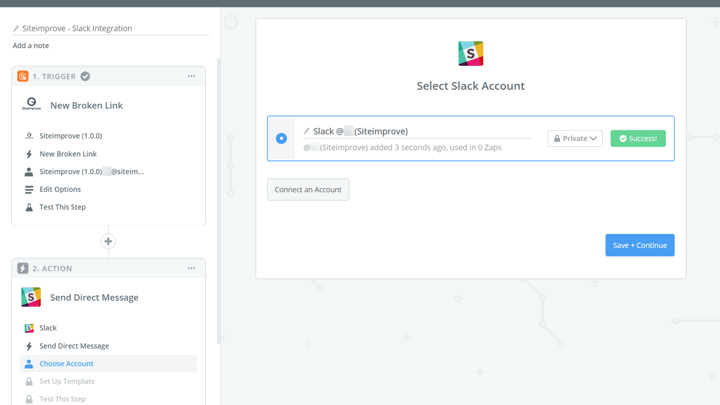Click the Zap name field Siteimprove - Slack Integration
This screenshot has width=720, height=405.
pos(78,29)
